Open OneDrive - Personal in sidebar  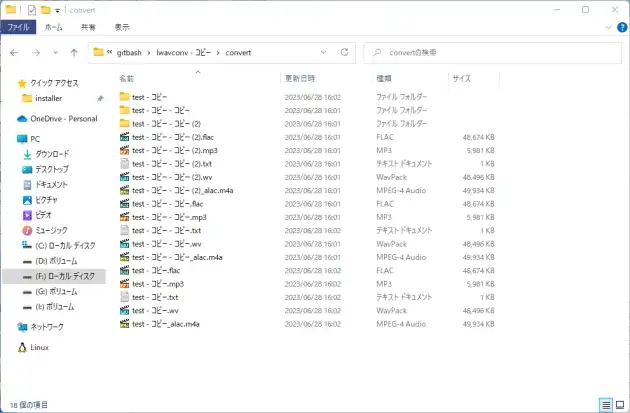pos(62,118)
